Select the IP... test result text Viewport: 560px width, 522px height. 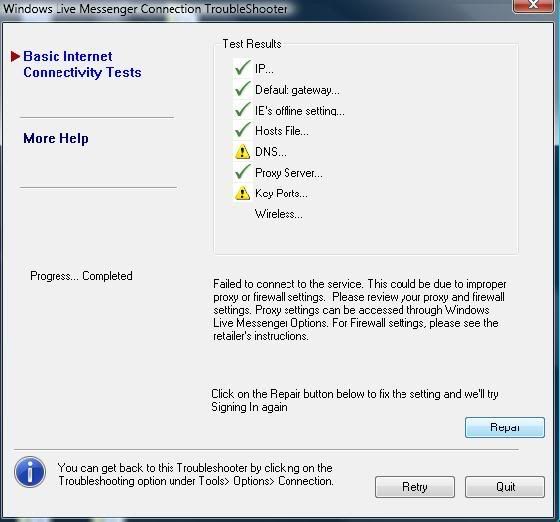(x=264, y=68)
